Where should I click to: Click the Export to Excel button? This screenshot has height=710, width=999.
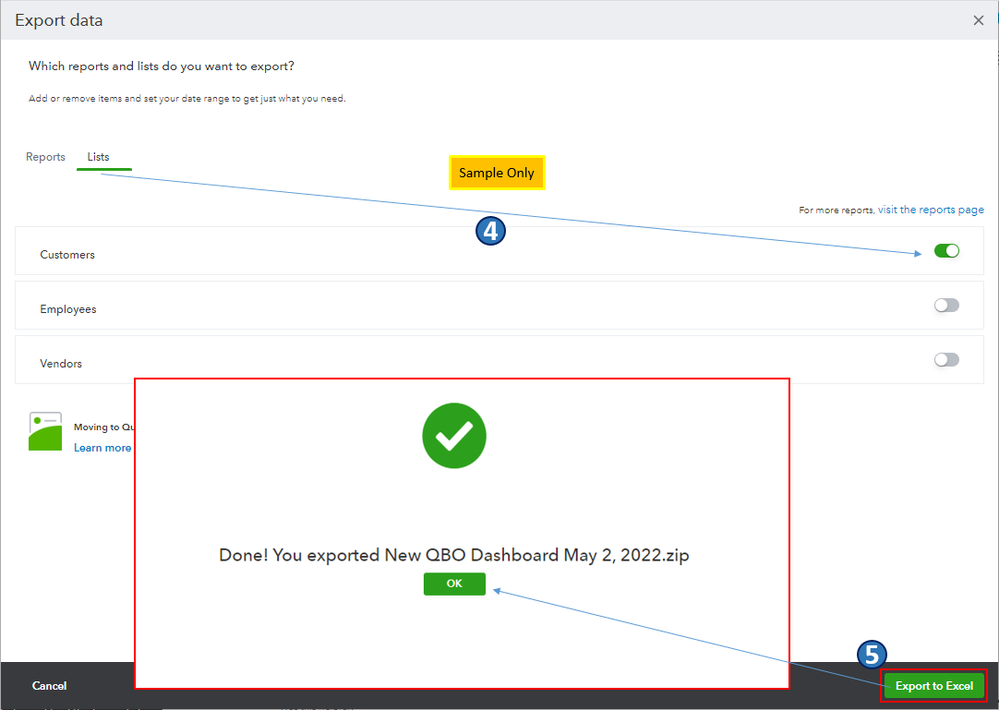(x=933, y=686)
